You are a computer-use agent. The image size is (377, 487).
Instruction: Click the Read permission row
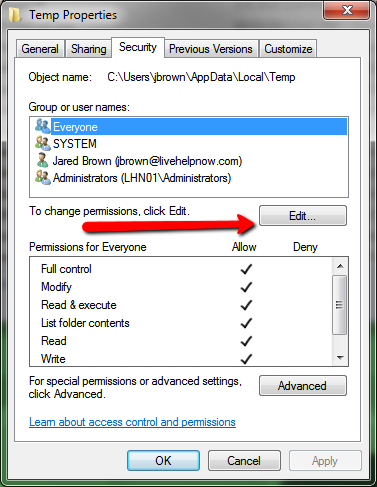(182, 341)
